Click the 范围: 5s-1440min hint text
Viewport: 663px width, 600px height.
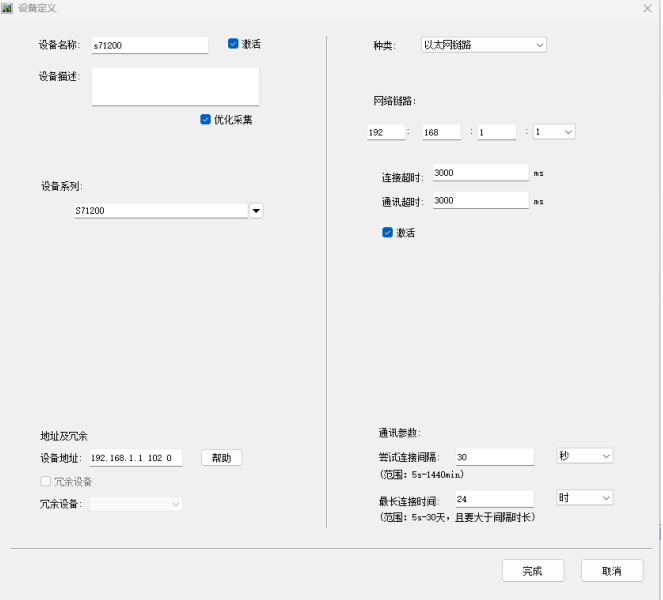[422, 474]
